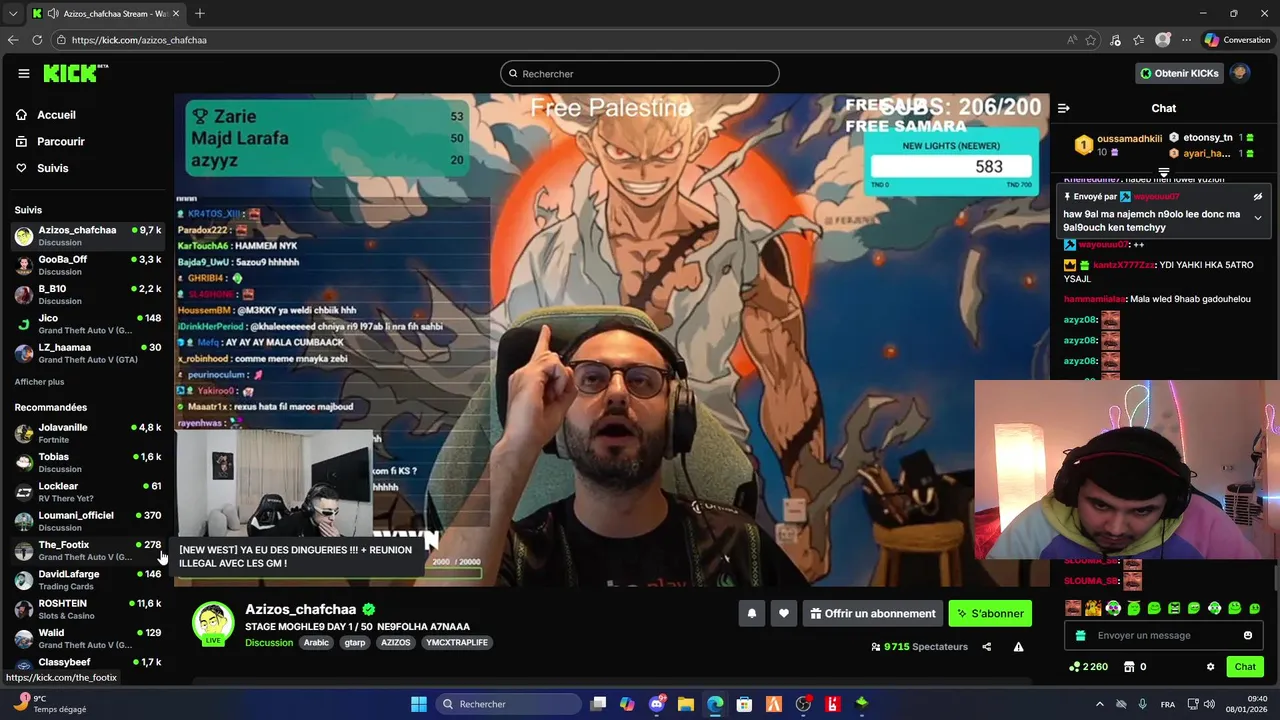Click oussamadhkili top gifter entry
This screenshot has height=720, width=1280.
pyautogui.click(x=1119, y=145)
